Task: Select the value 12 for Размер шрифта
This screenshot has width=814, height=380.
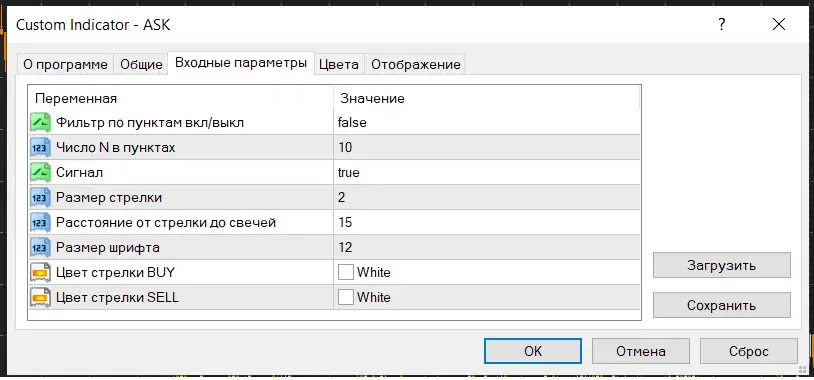Action: point(345,247)
